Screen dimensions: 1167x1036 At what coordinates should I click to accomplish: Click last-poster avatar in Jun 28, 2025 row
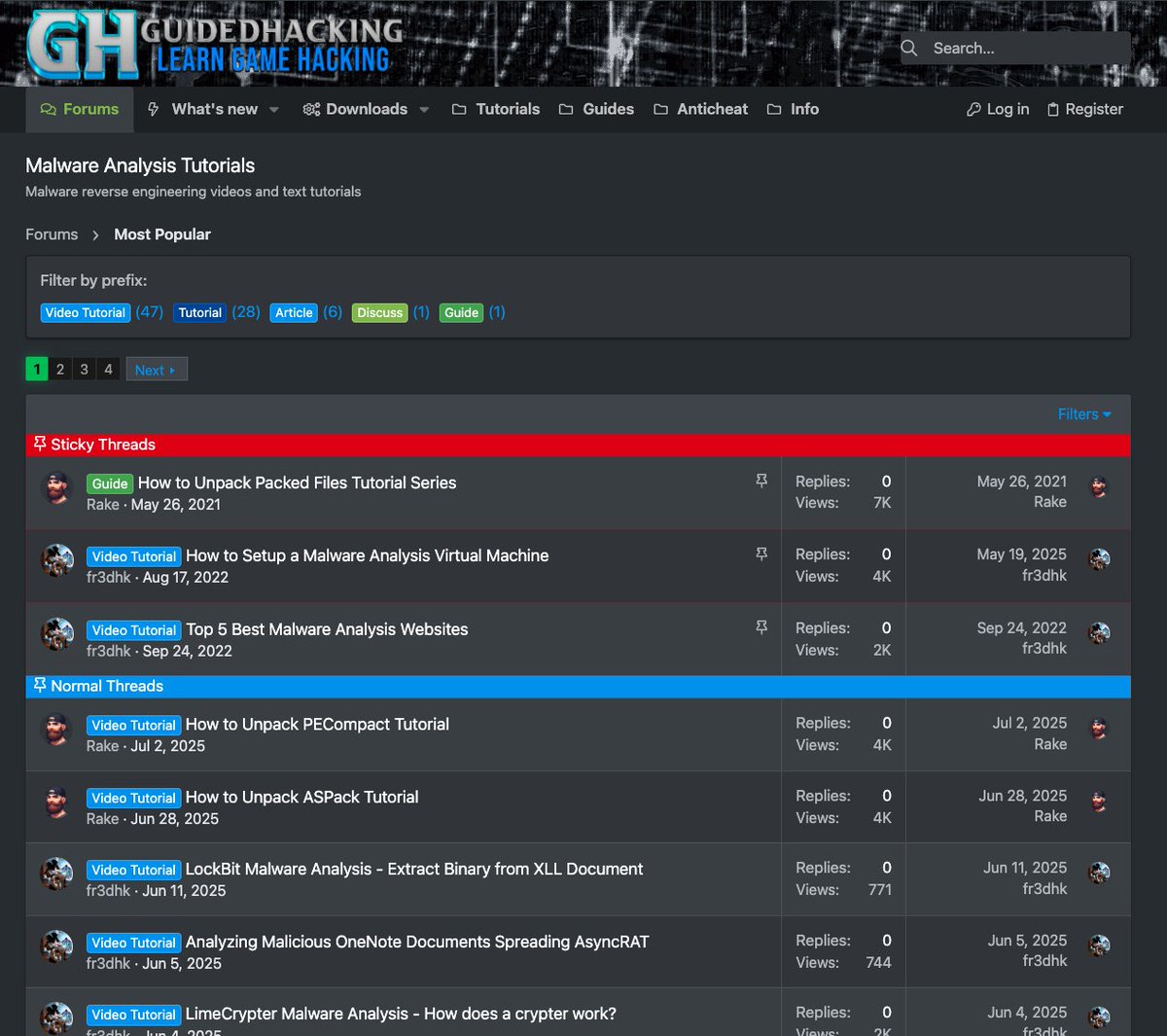(1099, 802)
